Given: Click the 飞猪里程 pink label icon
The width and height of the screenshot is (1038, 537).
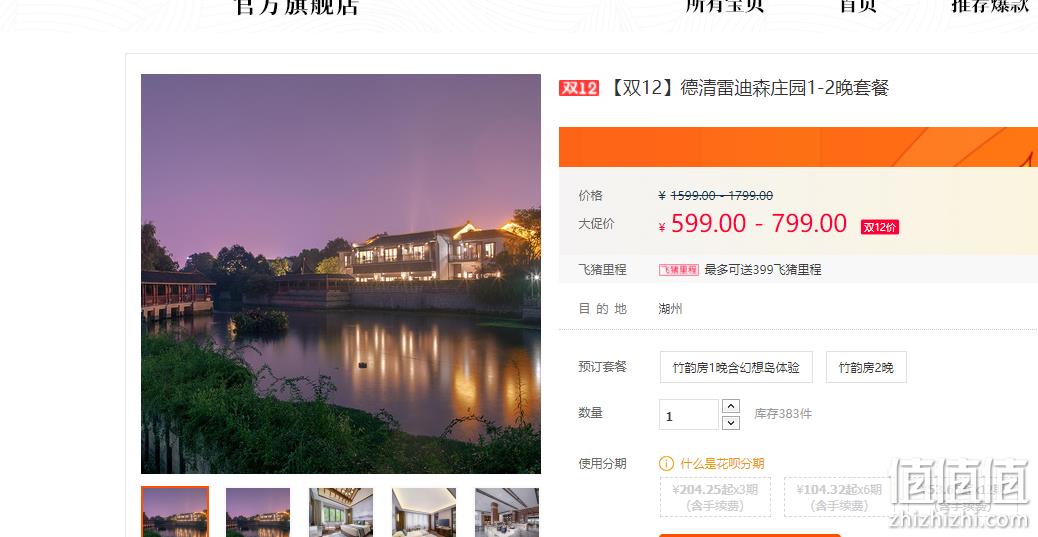Looking at the screenshot, I should tap(679, 269).
